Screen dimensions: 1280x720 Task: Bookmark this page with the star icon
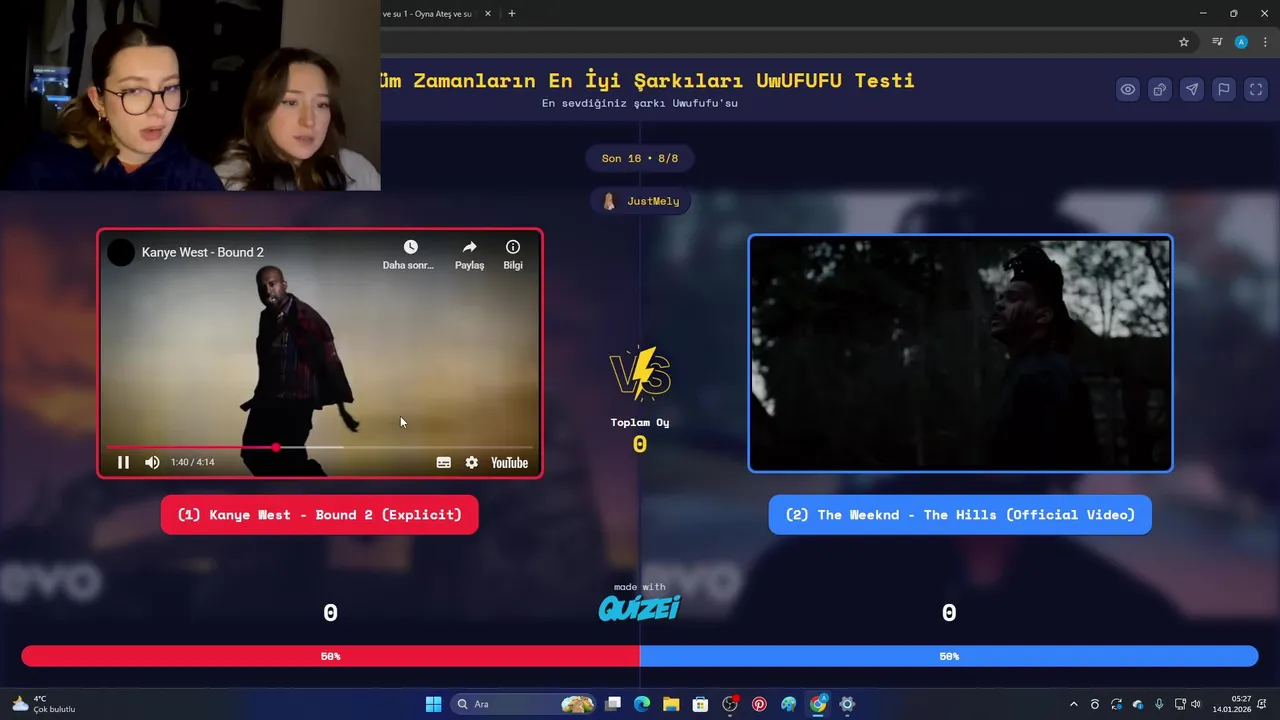click(x=1184, y=42)
